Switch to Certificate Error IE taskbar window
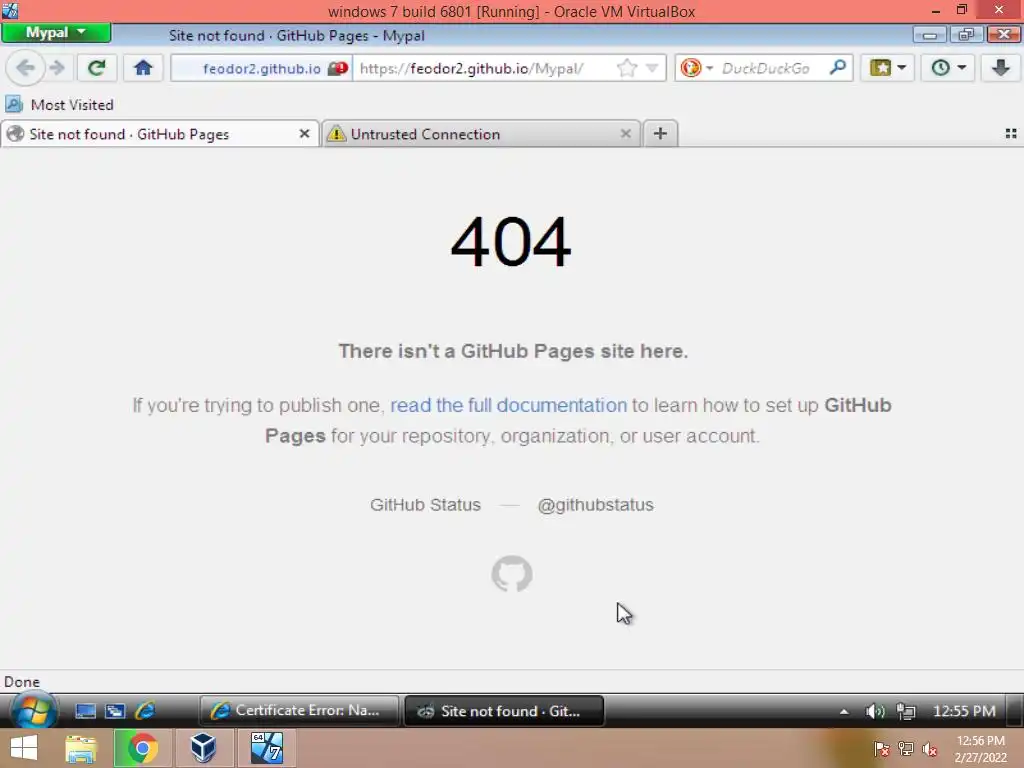 (x=299, y=711)
